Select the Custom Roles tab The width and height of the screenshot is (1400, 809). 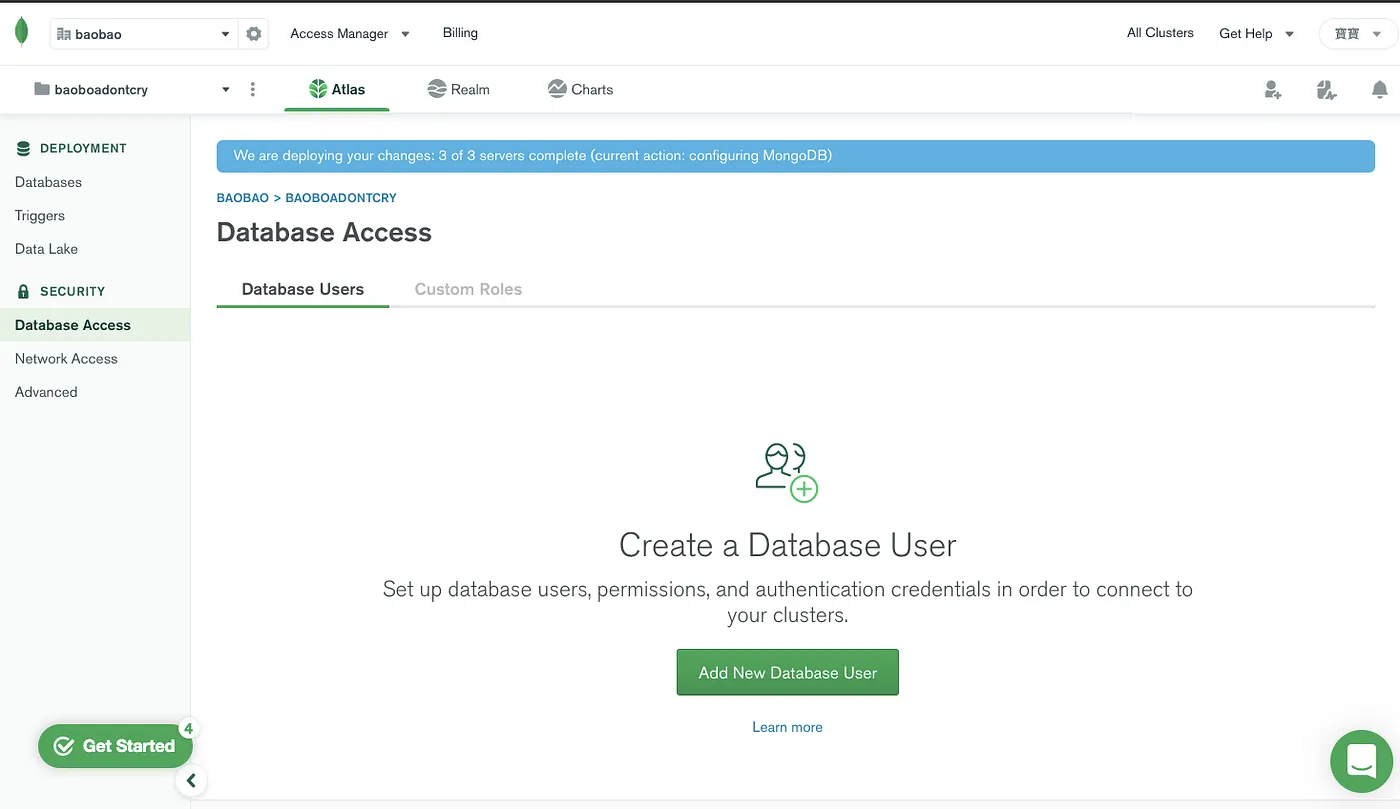(468, 289)
